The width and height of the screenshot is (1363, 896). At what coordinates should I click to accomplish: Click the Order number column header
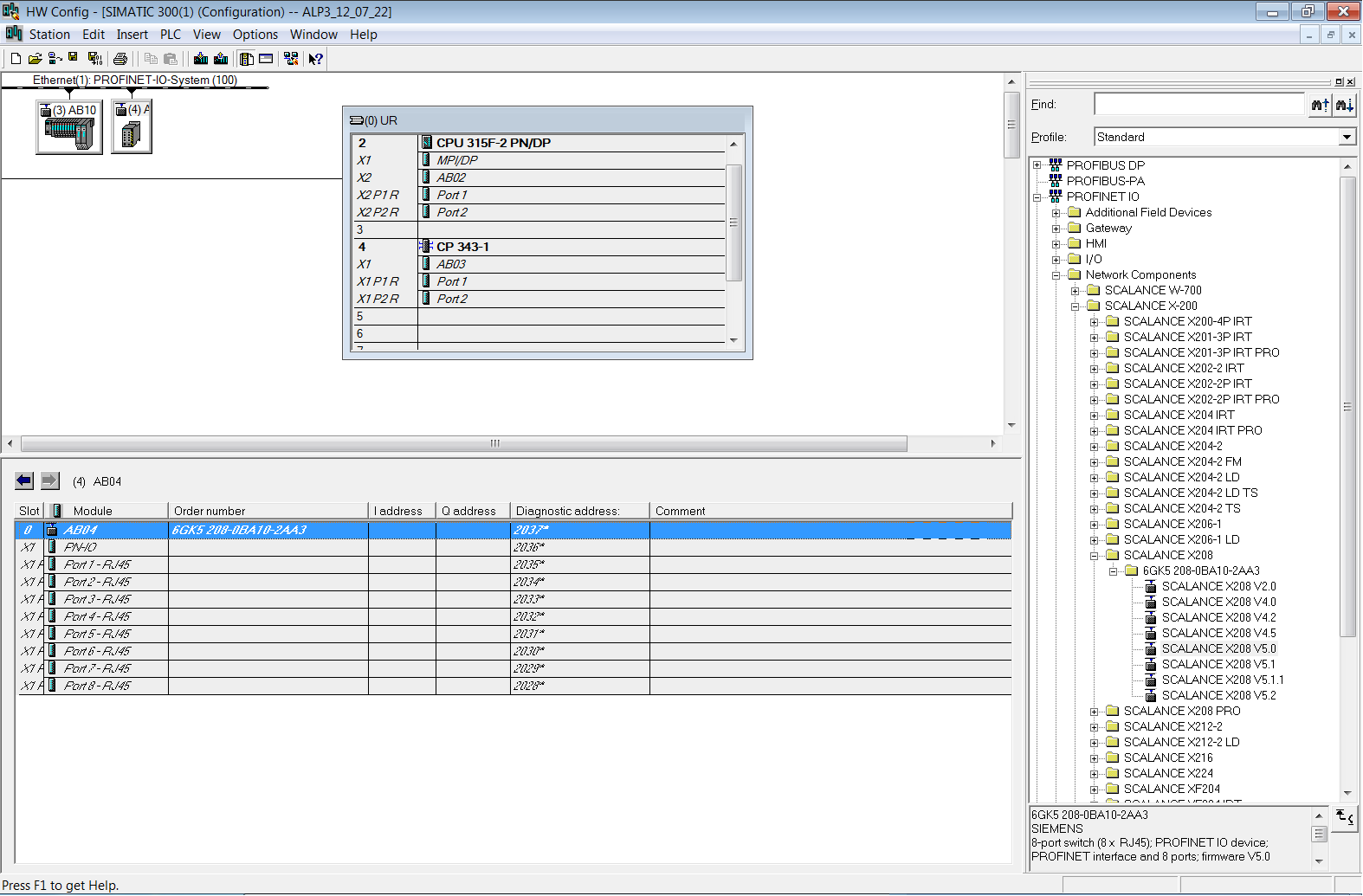[268, 511]
